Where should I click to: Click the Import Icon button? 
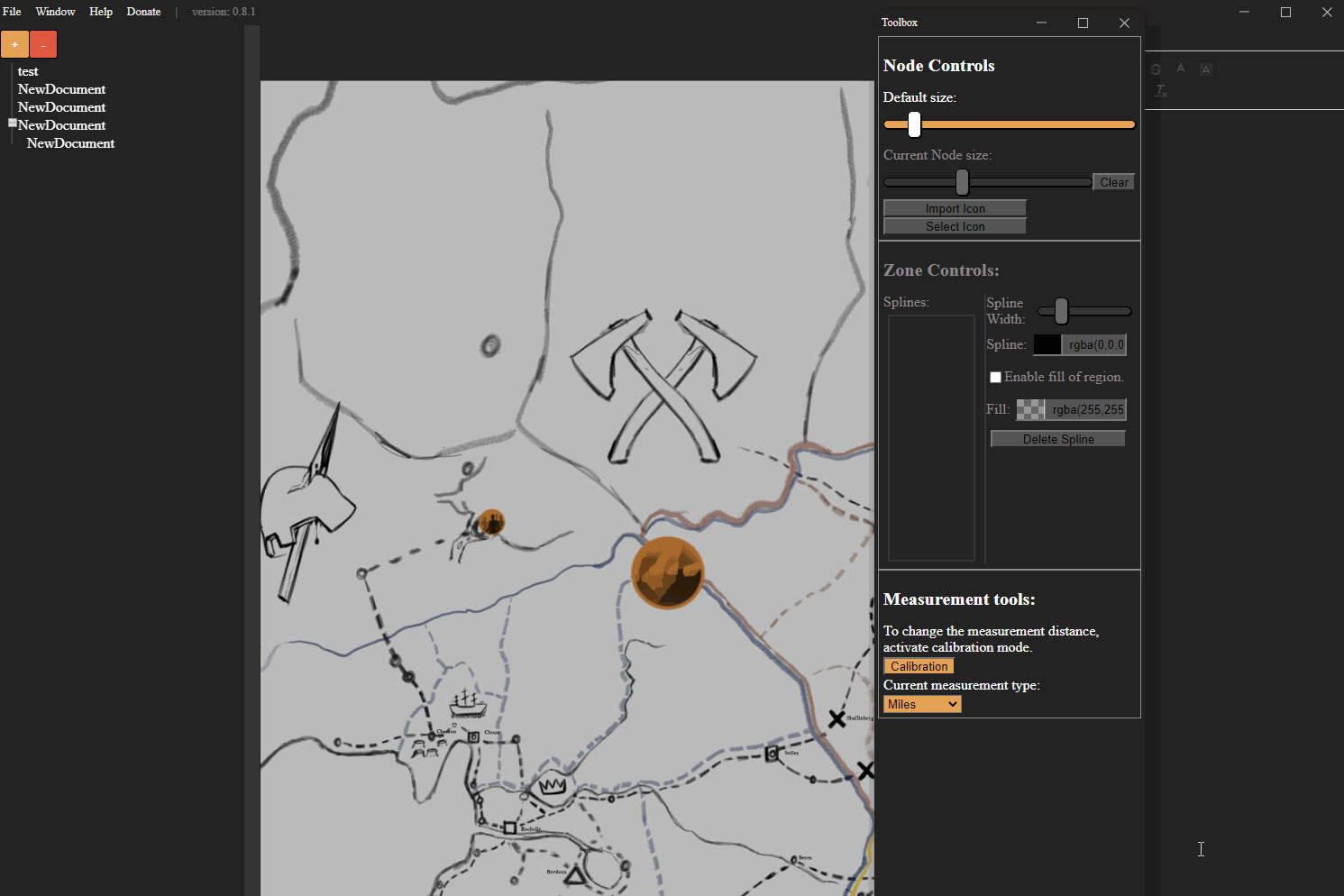955,208
